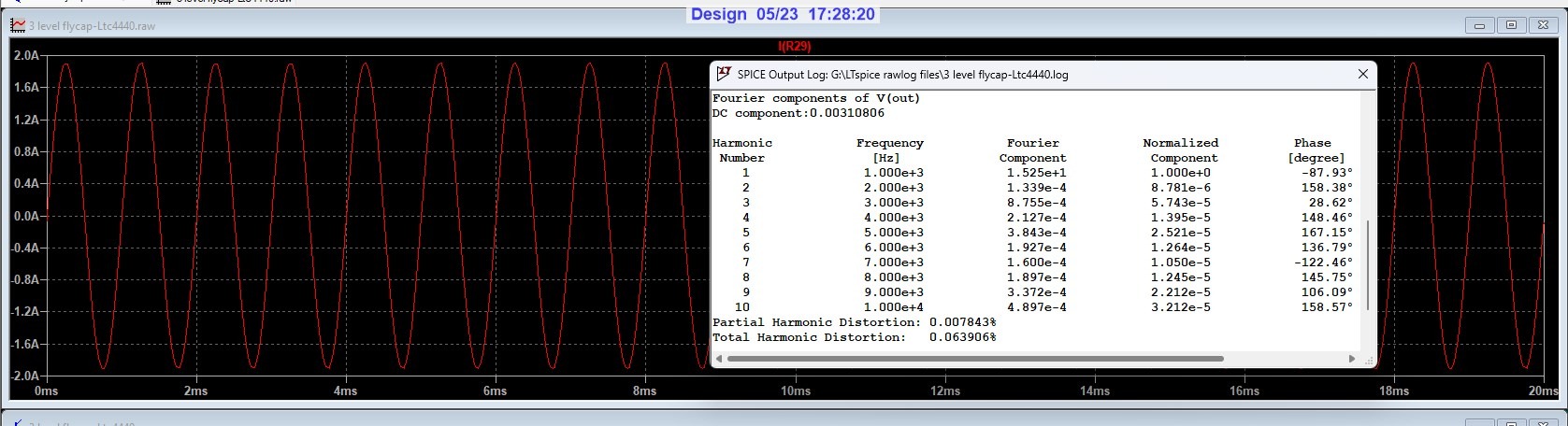This screenshot has height=426, width=1568.
Task: Click the 'Total Harmonic Distortion: 0.063906%' line
Action: (854, 337)
